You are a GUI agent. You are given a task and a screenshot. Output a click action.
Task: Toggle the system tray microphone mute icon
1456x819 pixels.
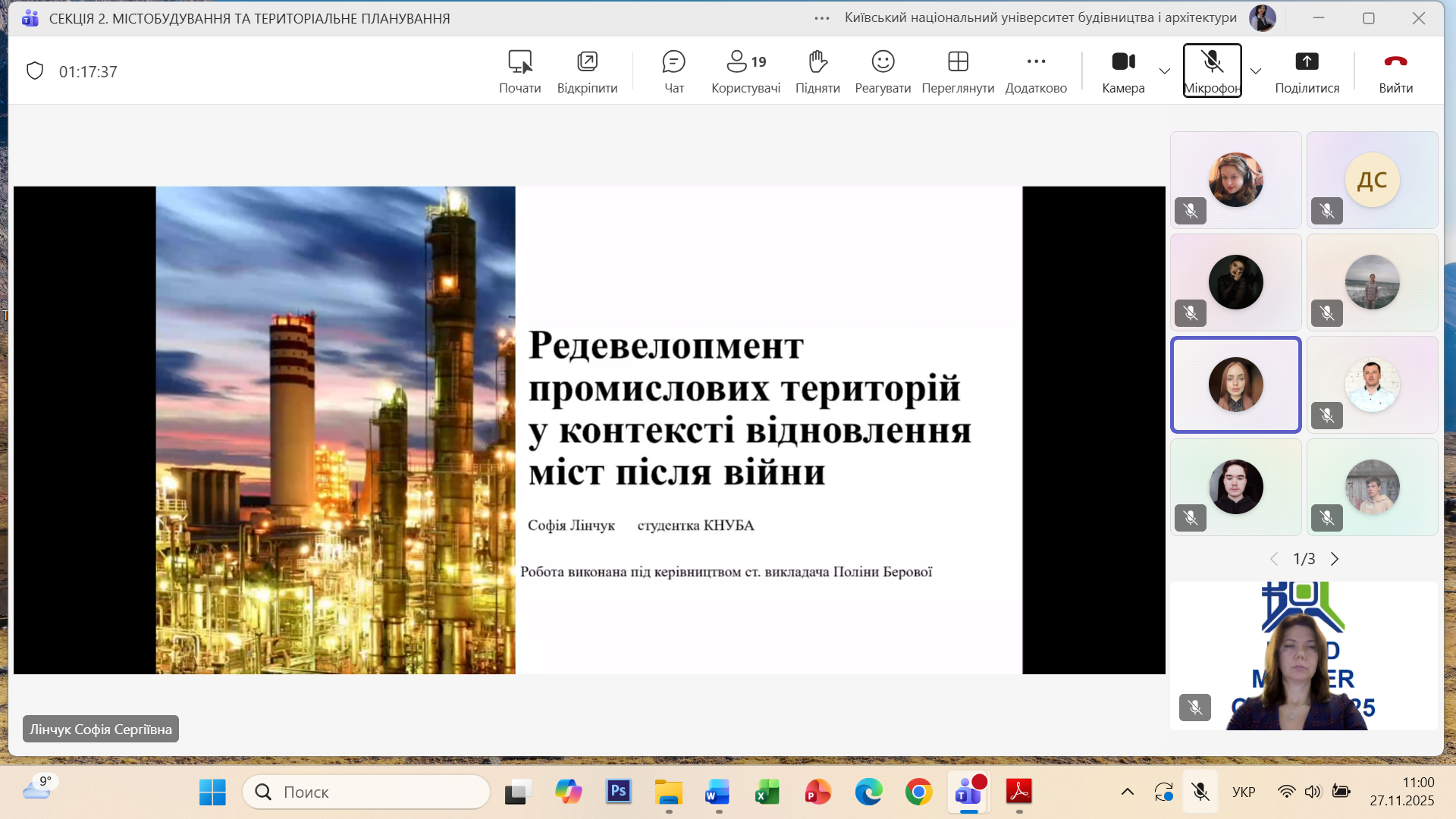[x=1200, y=792]
